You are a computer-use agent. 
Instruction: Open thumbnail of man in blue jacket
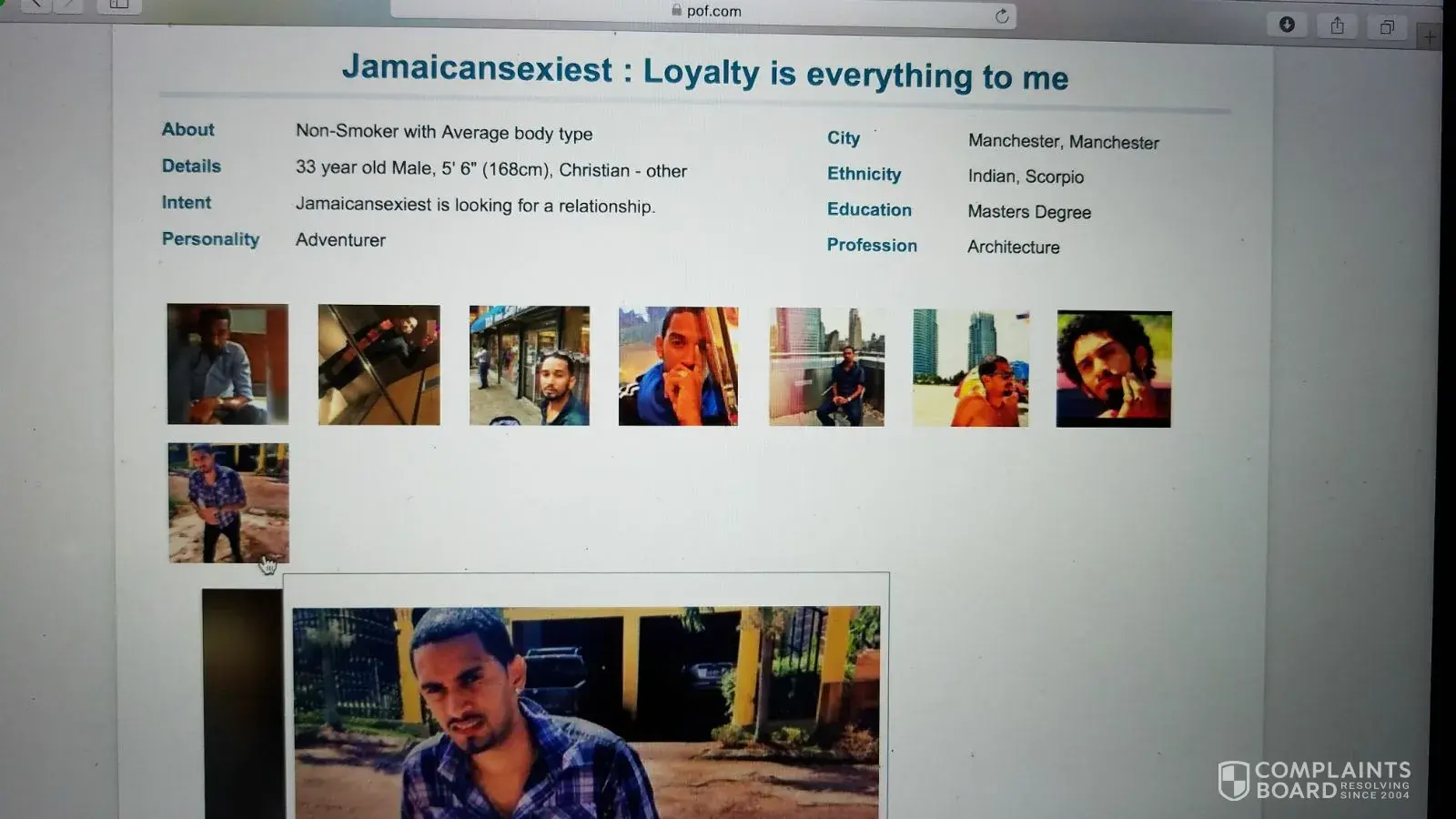coord(678,367)
